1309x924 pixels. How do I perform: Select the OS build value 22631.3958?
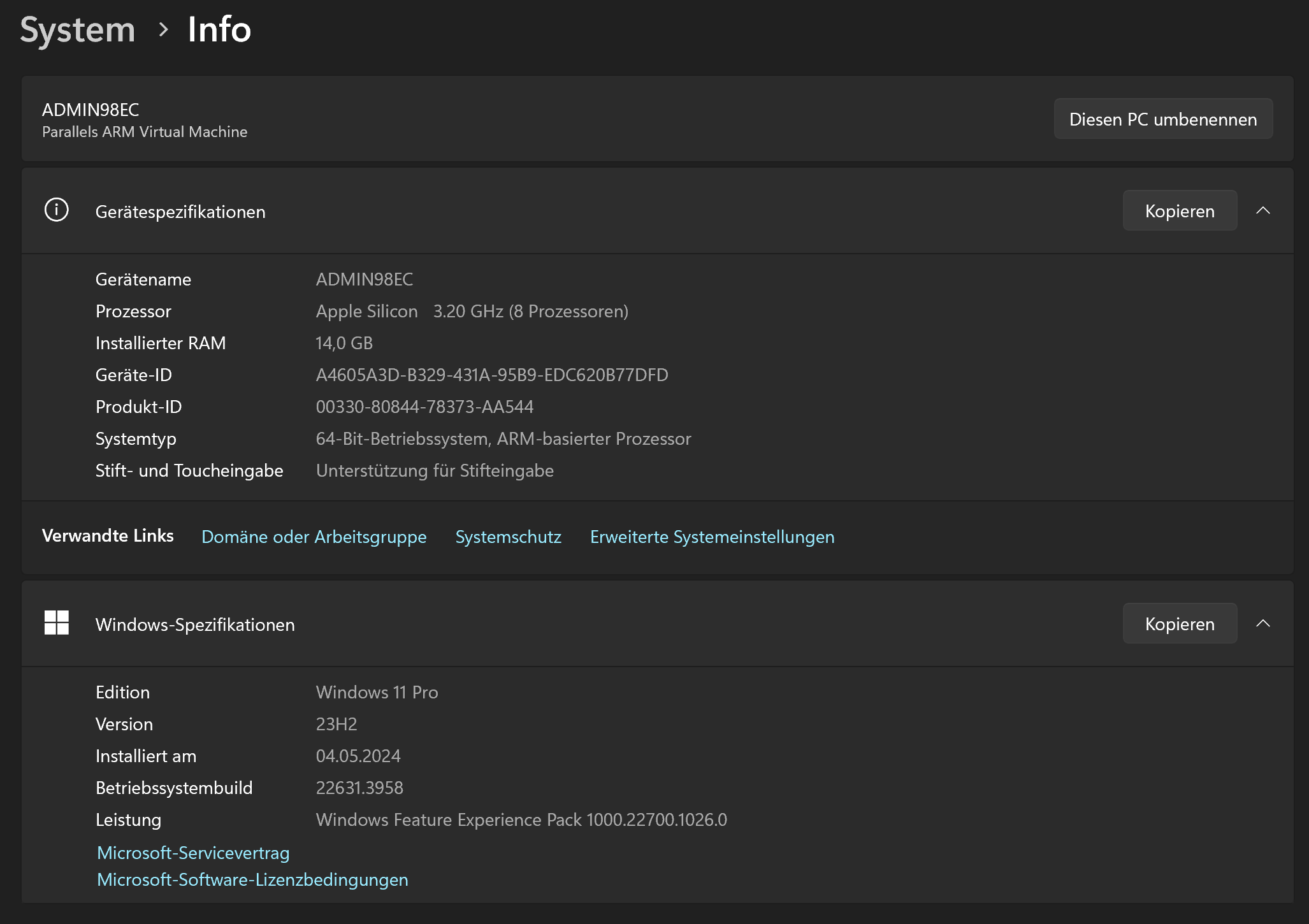click(x=359, y=788)
